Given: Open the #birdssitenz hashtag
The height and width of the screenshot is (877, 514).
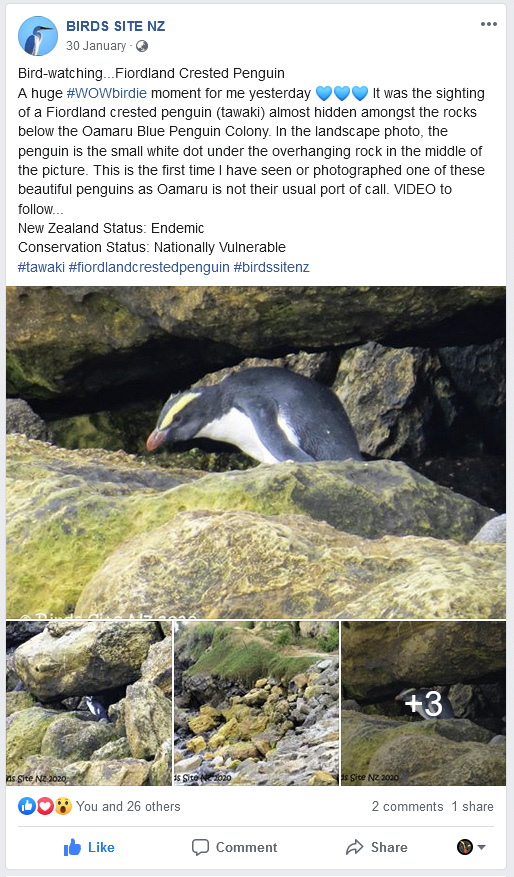Looking at the screenshot, I should click(271, 267).
